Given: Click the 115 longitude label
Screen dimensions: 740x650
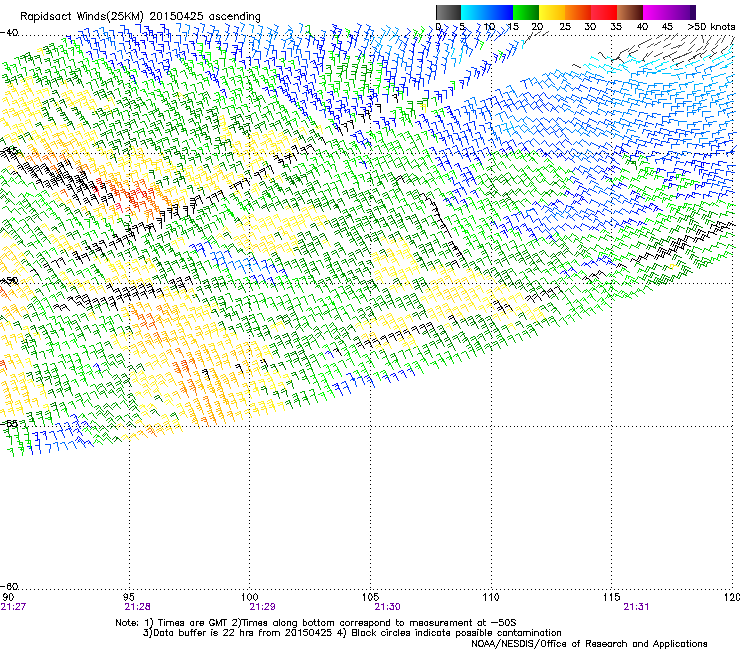Looking at the screenshot, I should pyautogui.click(x=612, y=597).
